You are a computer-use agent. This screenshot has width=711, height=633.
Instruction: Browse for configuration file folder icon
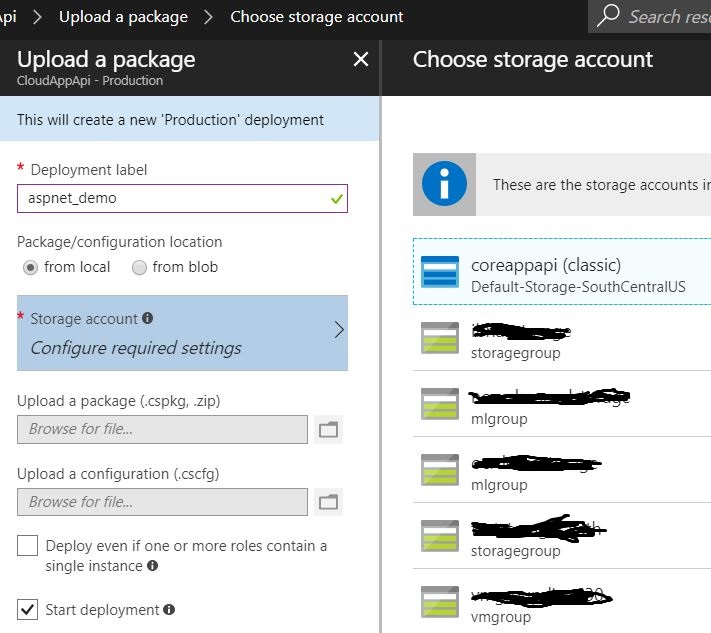(328, 502)
